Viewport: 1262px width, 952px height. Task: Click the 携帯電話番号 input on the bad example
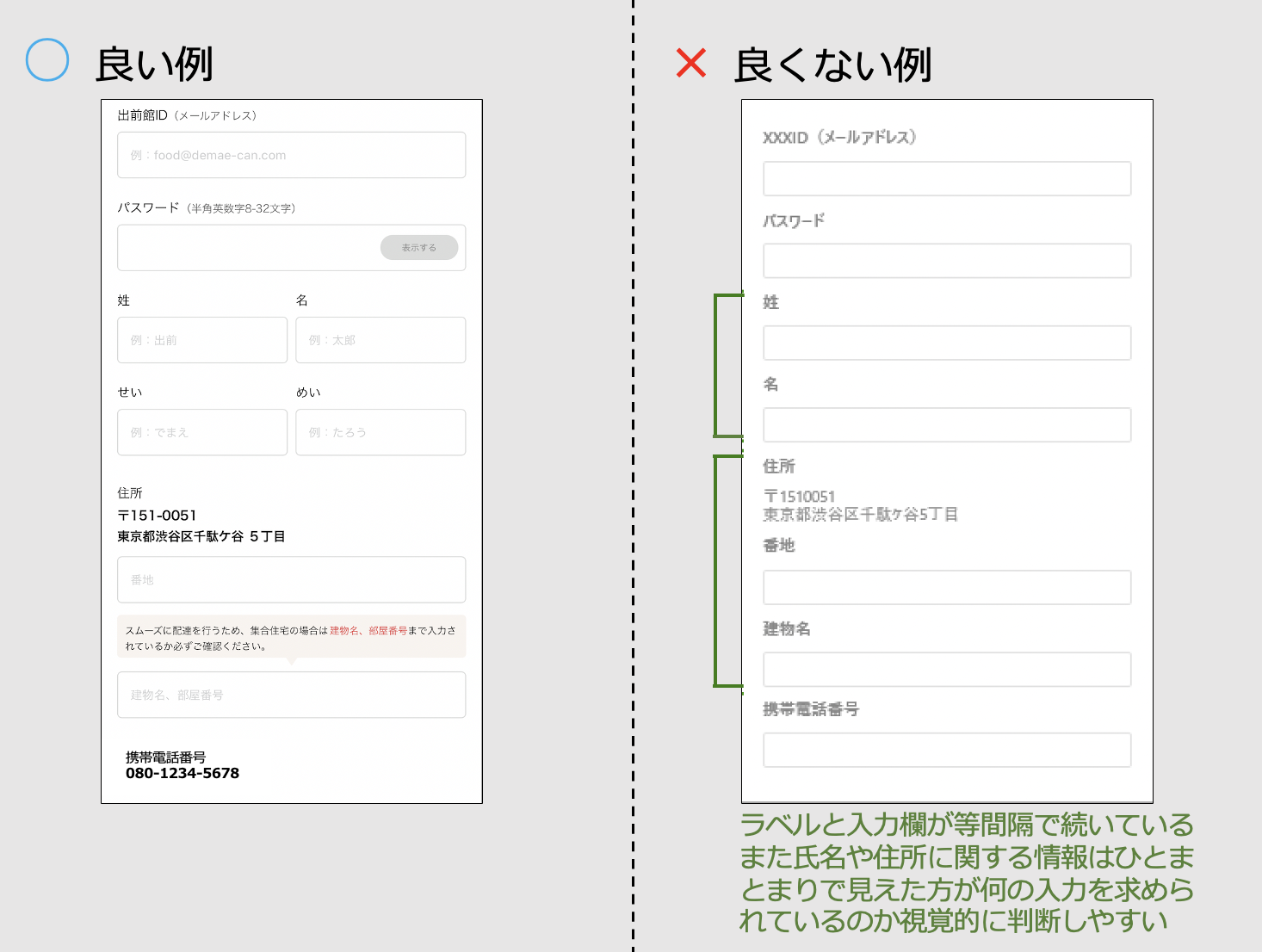pos(946,749)
